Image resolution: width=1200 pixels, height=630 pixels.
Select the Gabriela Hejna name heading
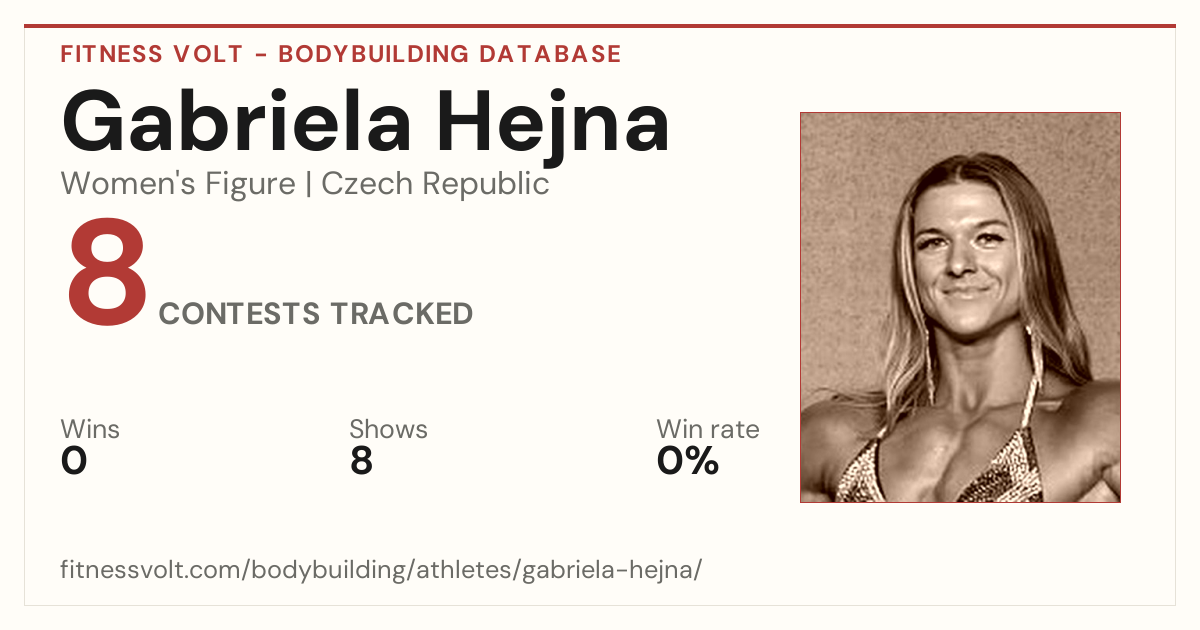click(365, 122)
